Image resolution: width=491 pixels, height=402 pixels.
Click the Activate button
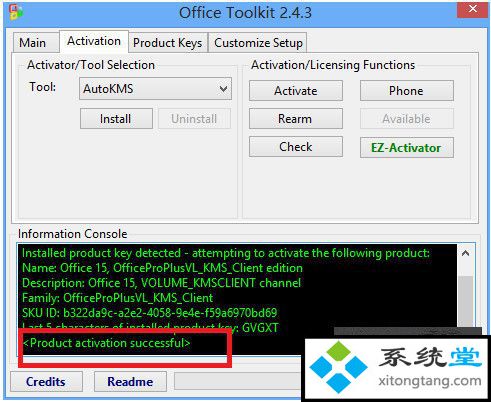296,91
